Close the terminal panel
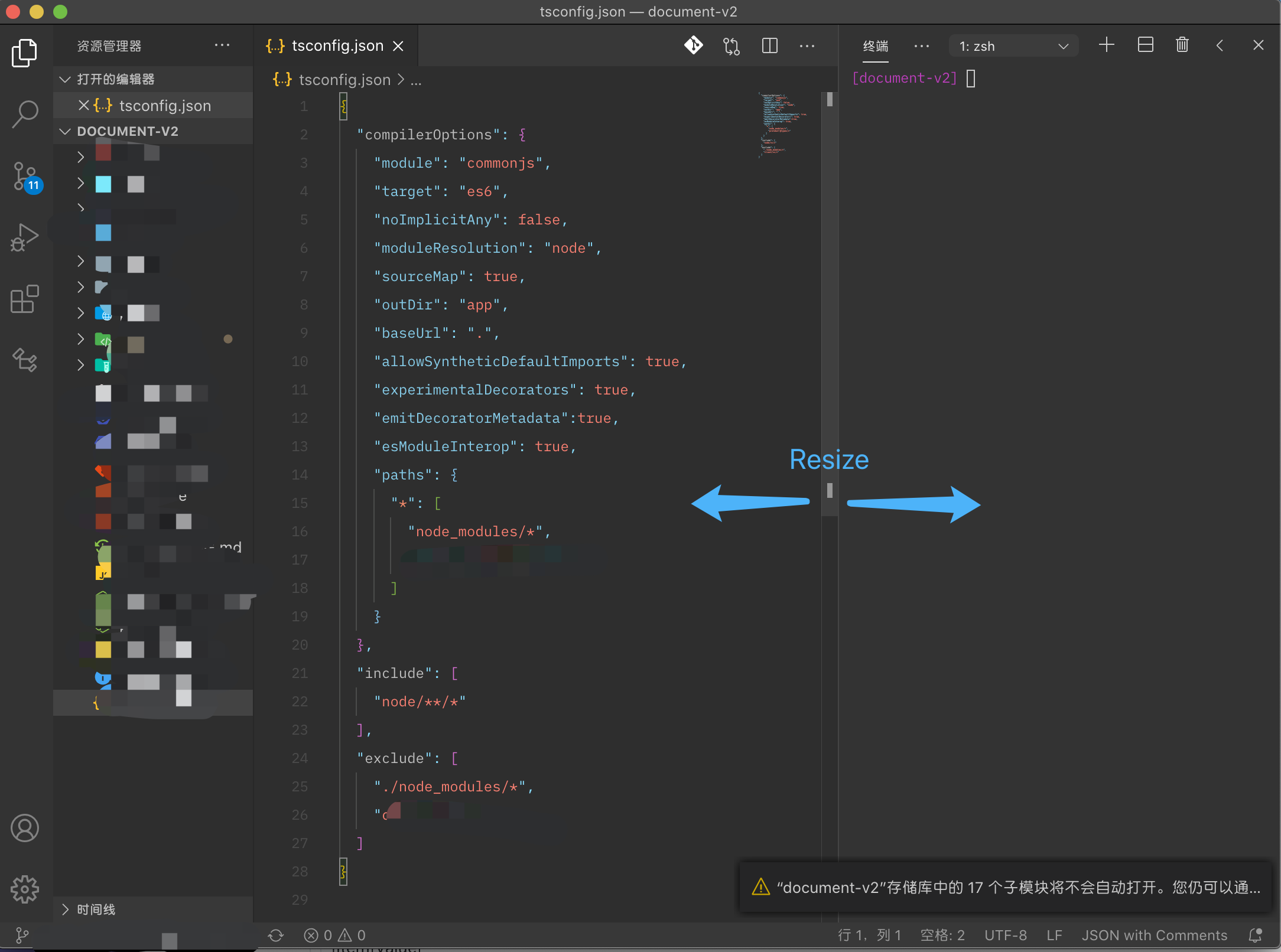The height and width of the screenshot is (952, 1281). tap(1258, 45)
